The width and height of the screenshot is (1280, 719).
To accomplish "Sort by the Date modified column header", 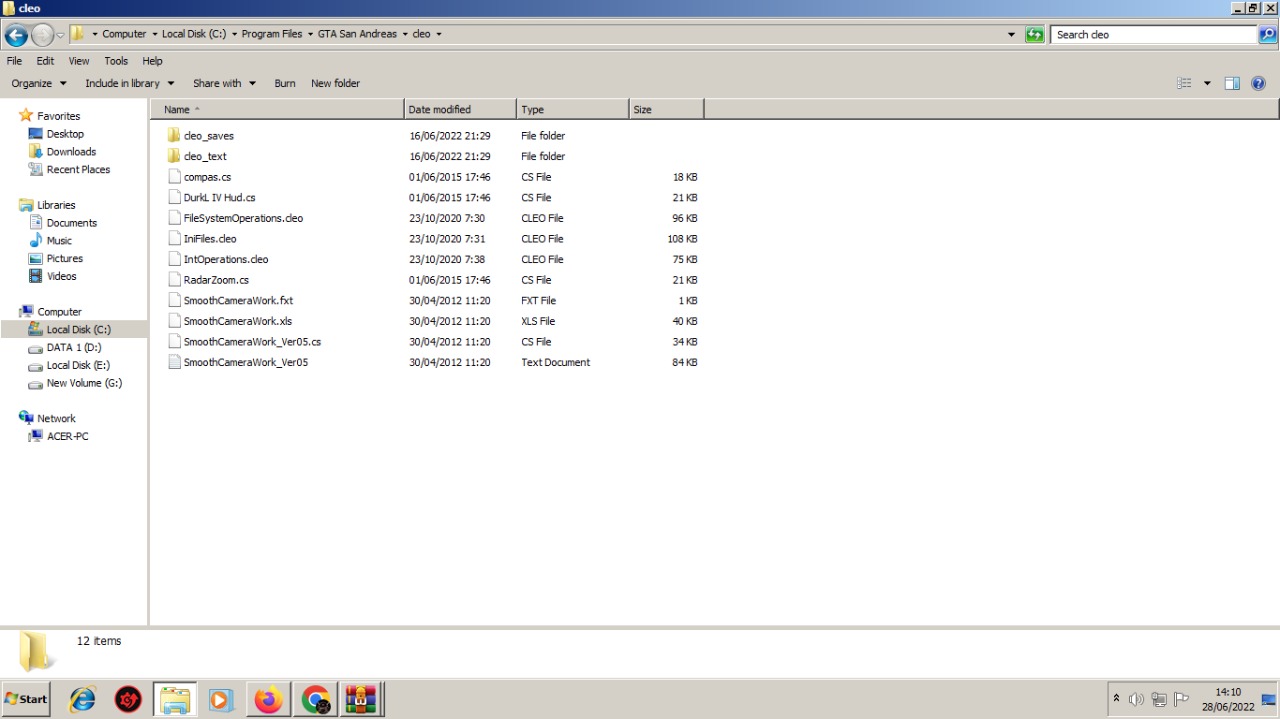I will click(x=460, y=109).
